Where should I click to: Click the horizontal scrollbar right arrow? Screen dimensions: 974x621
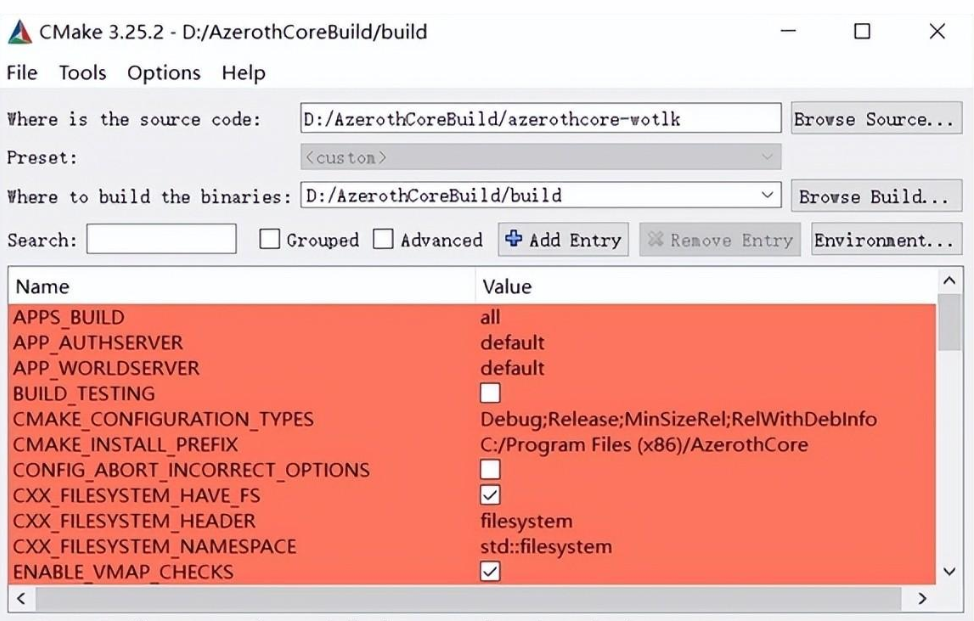[922, 598]
